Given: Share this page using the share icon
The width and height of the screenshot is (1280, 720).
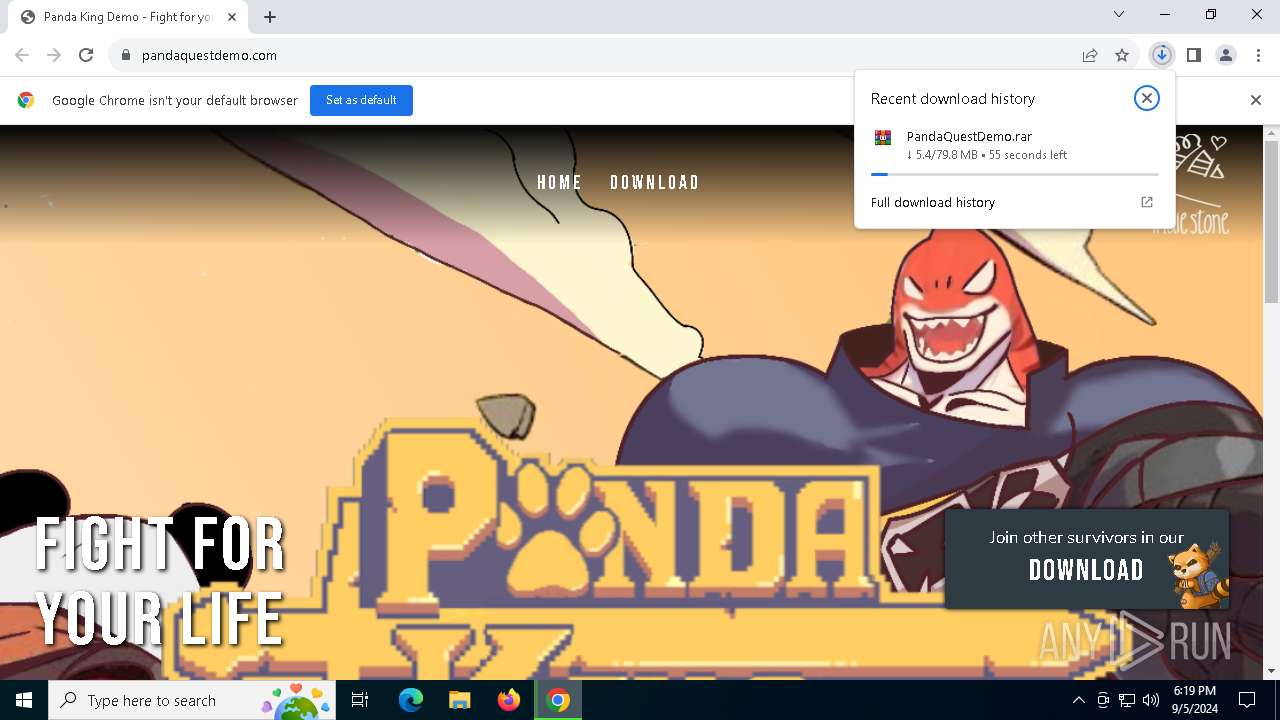Looking at the screenshot, I should (1090, 55).
